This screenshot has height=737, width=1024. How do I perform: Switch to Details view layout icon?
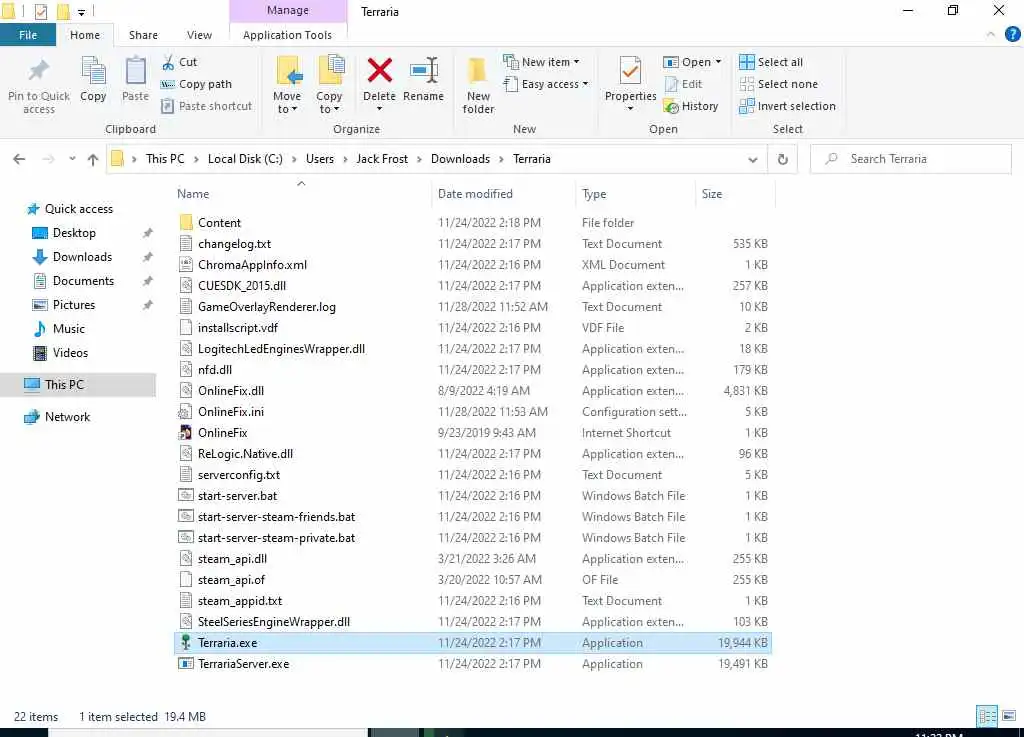coord(987,717)
